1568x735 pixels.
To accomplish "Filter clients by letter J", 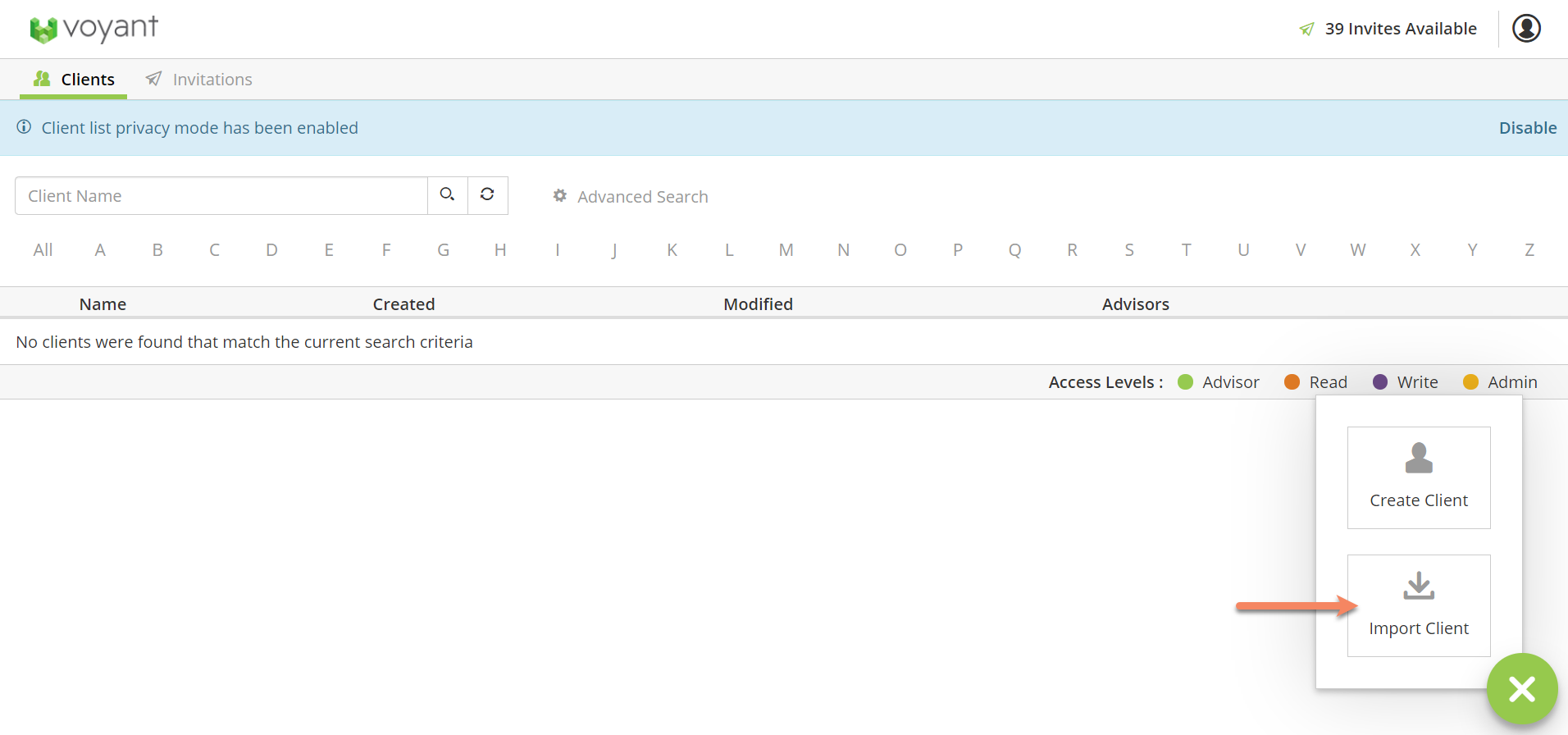I will pos(614,250).
